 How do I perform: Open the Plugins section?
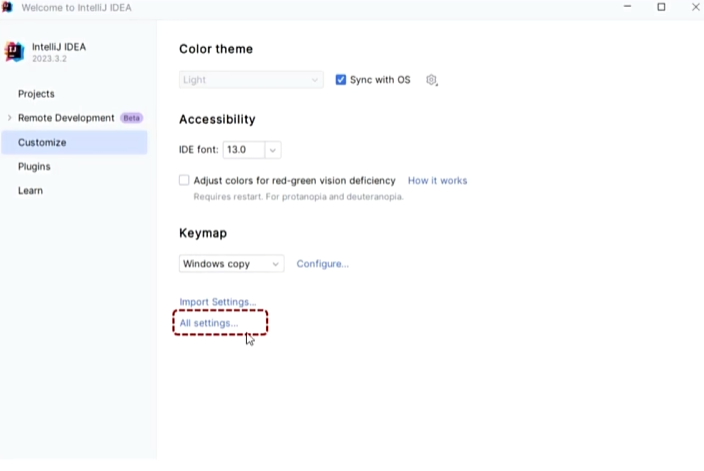[34, 167]
